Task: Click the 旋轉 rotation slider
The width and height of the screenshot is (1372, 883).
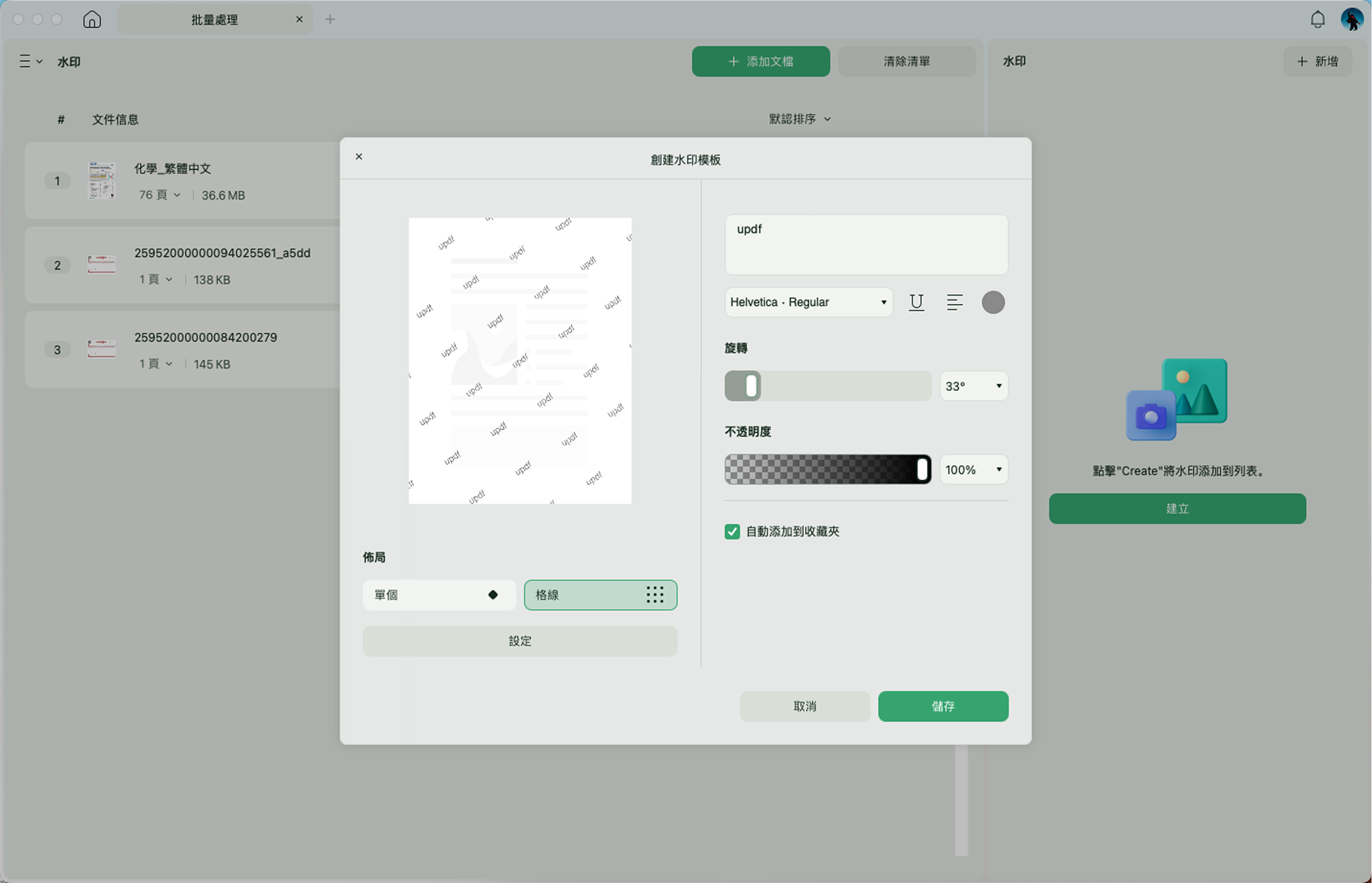Action: (827, 386)
